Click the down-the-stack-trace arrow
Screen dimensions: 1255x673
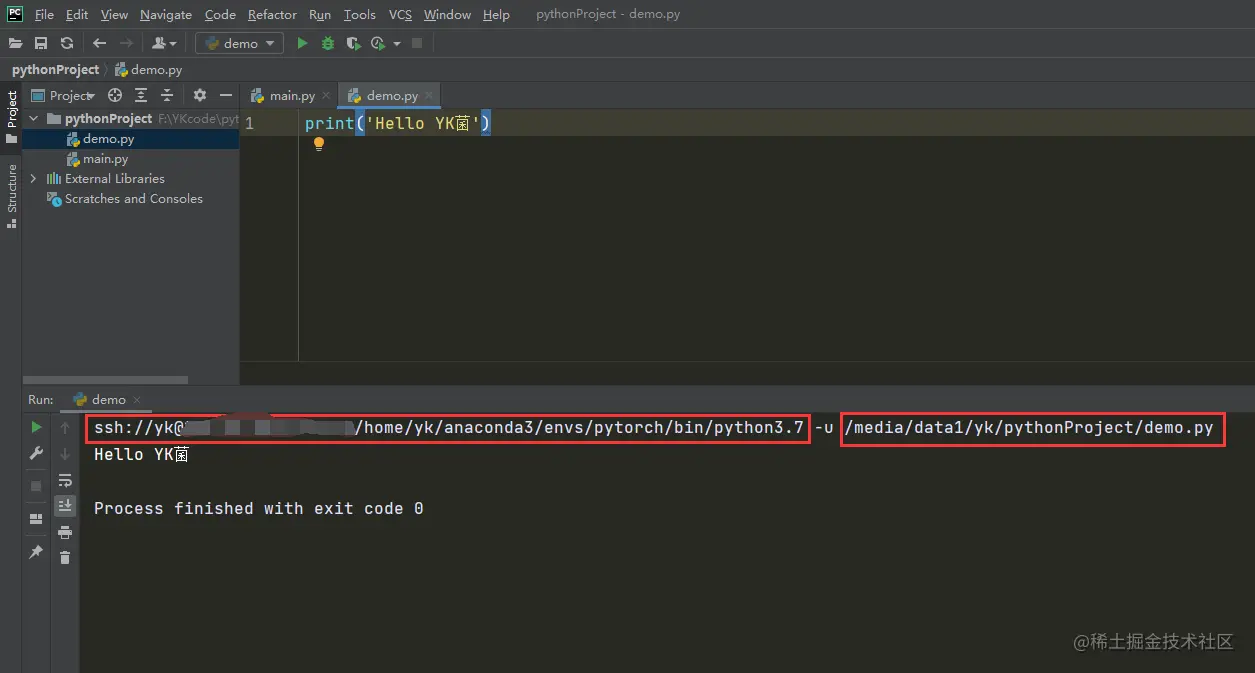pyautogui.click(x=65, y=453)
